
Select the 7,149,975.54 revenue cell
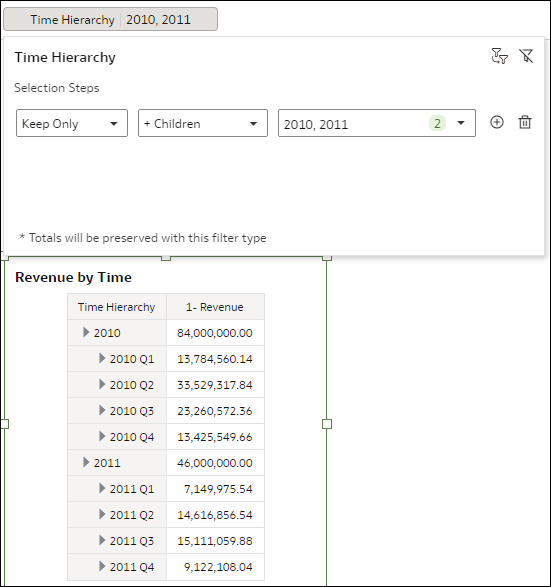(x=215, y=489)
